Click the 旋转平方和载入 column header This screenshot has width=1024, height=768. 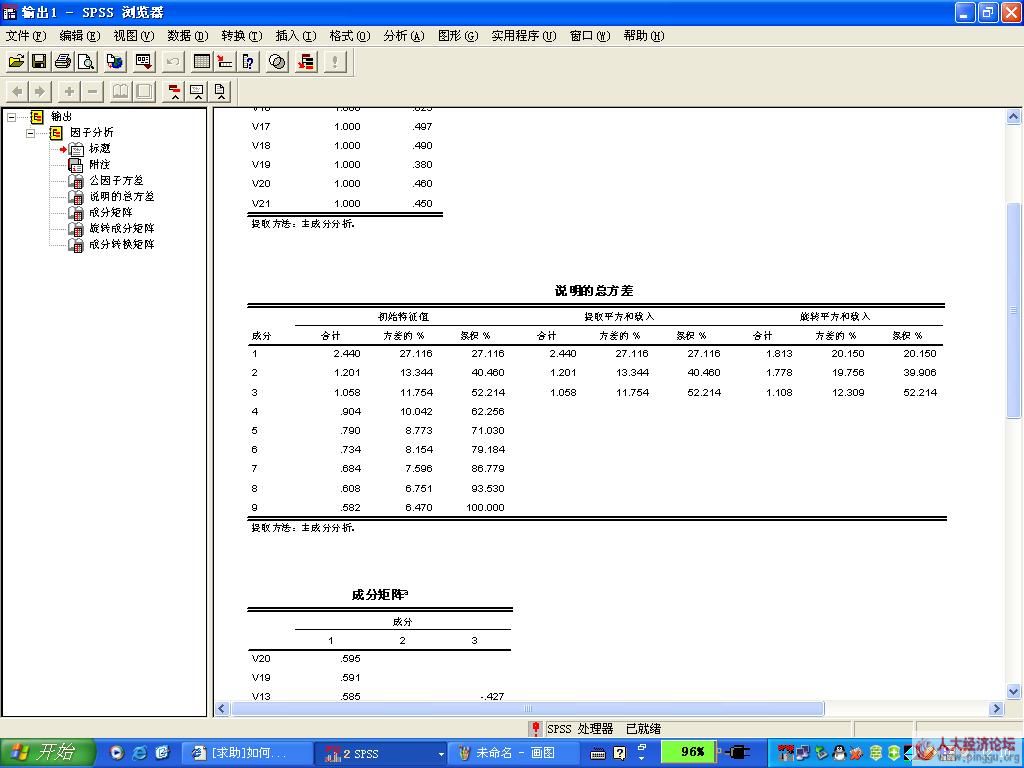[835, 317]
